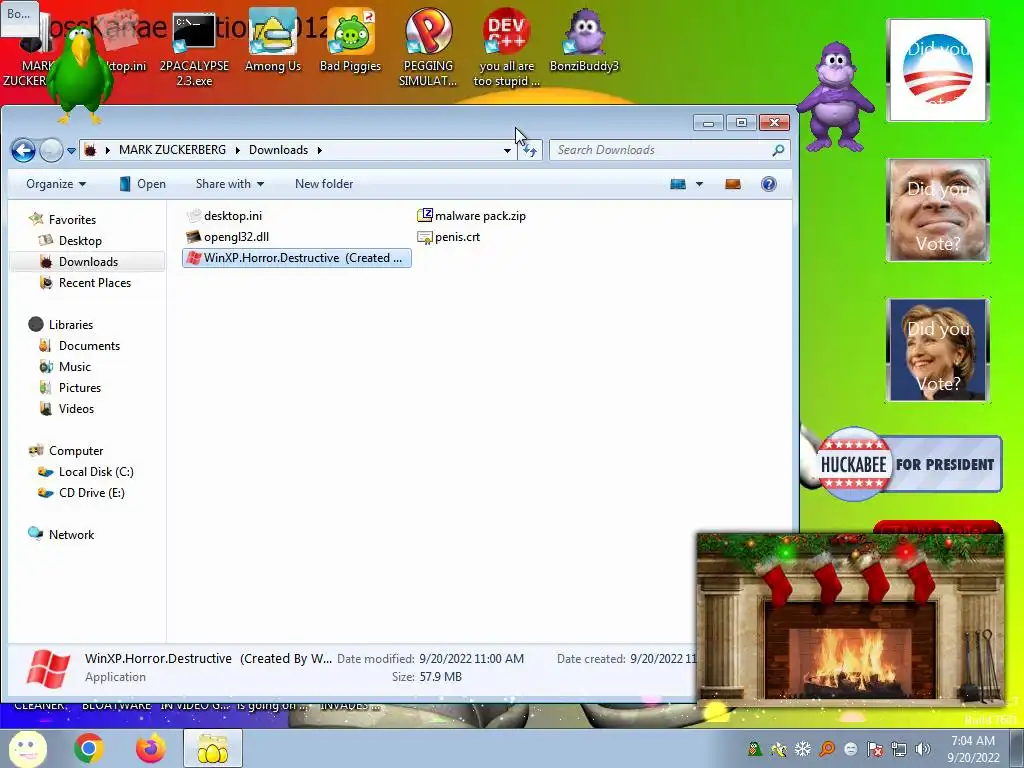This screenshot has width=1024, height=768.
Task: Click the Dev-C++ 'you all are too stupid' icon
Action: 507,49
